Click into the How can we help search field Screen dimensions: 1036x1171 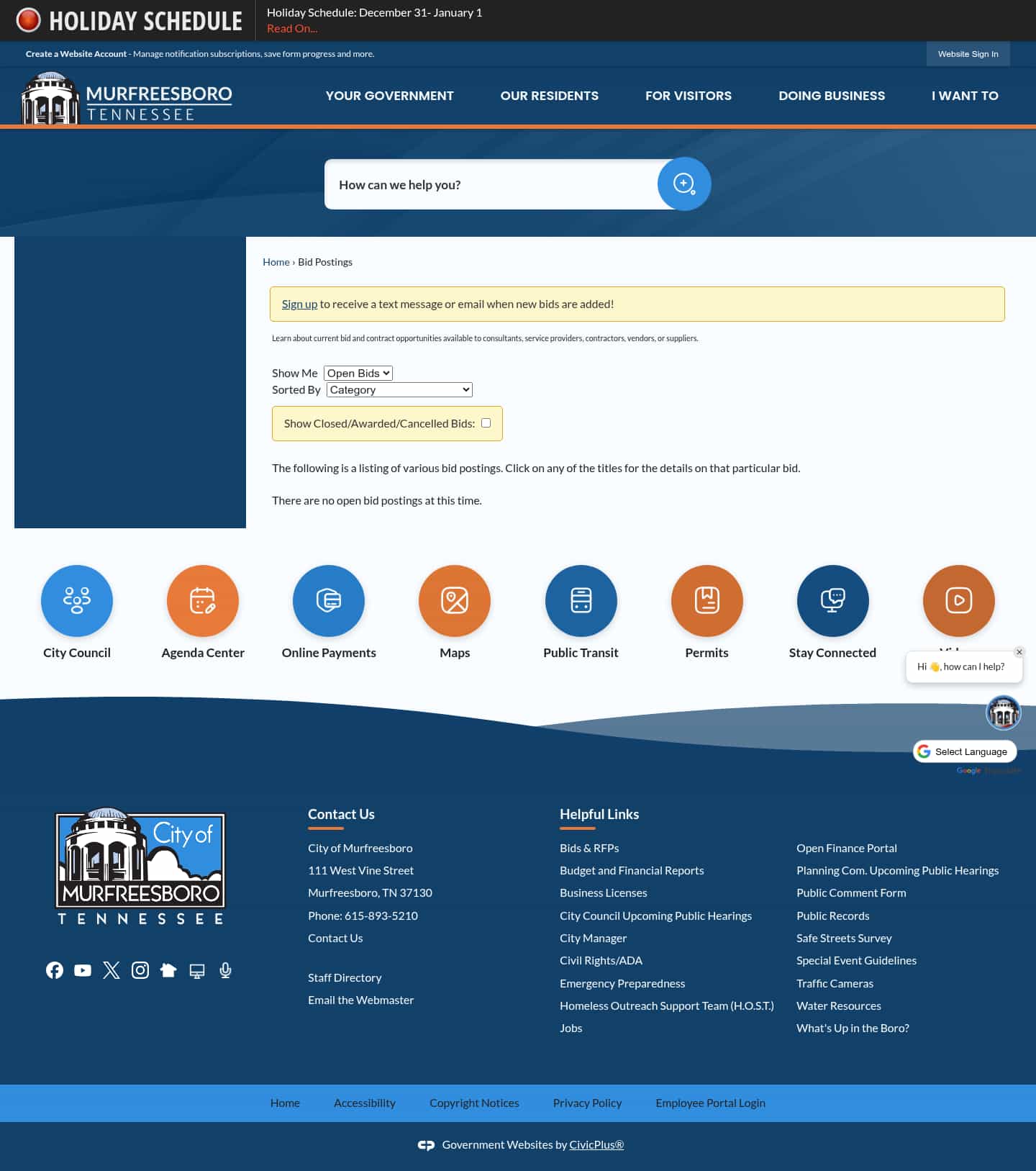493,184
